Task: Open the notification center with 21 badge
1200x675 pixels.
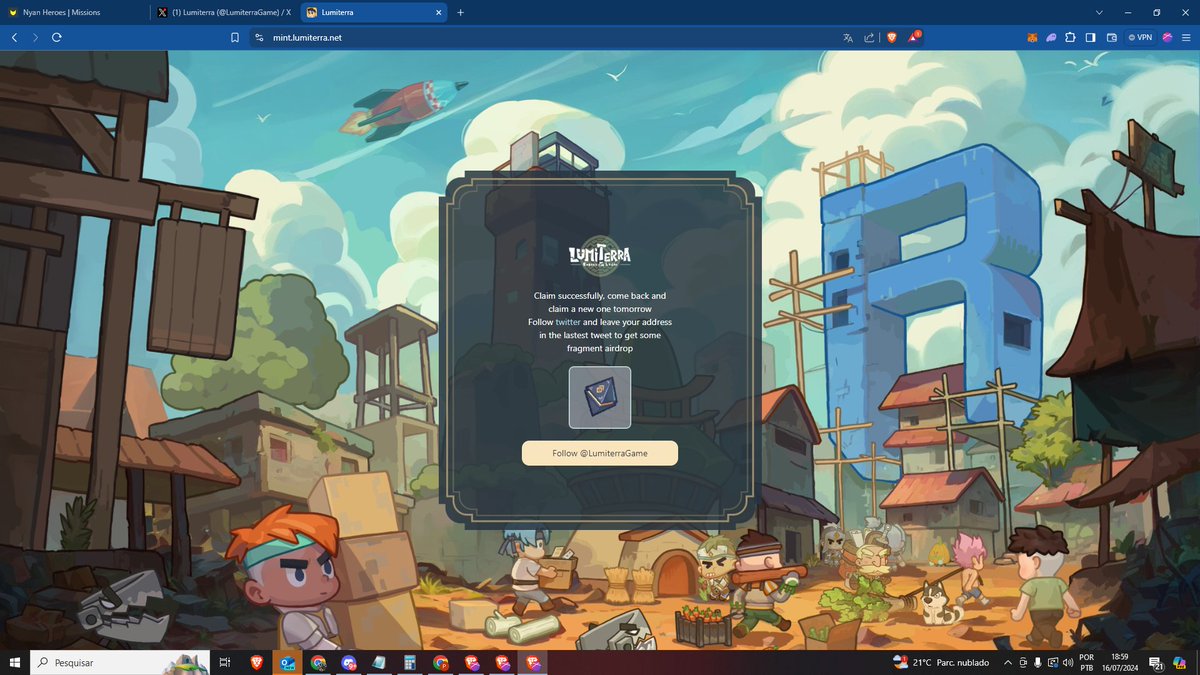Action: point(1156,663)
